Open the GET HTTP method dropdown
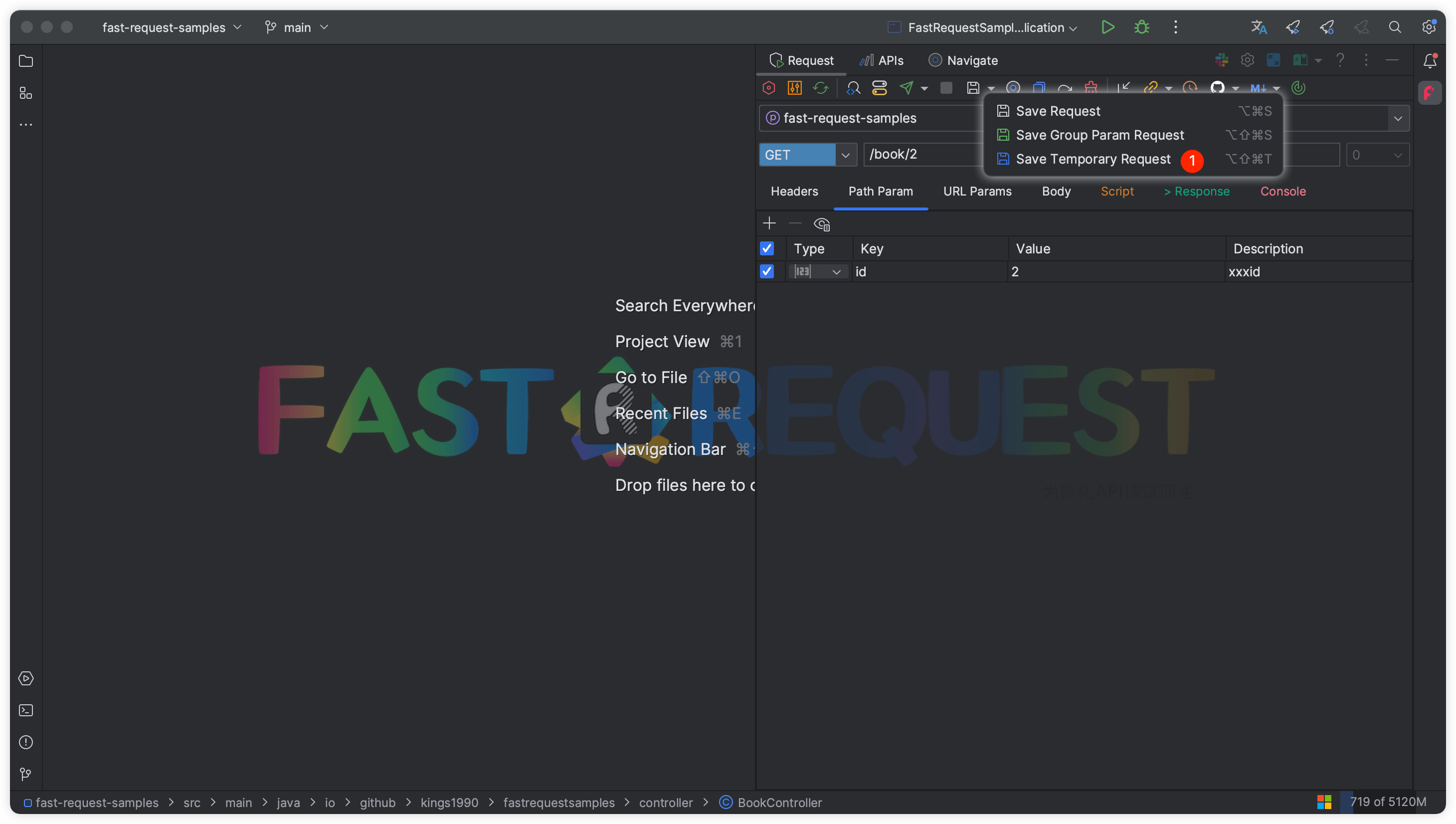Image resolution: width=1456 pixels, height=824 pixels. pyautogui.click(x=845, y=155)
